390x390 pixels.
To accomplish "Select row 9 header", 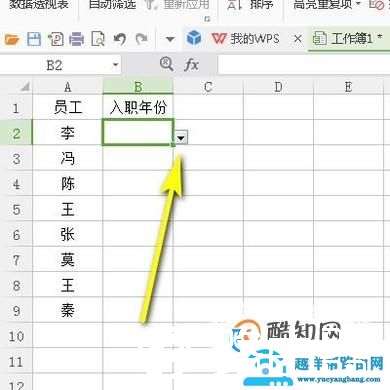I will point(16,310).
